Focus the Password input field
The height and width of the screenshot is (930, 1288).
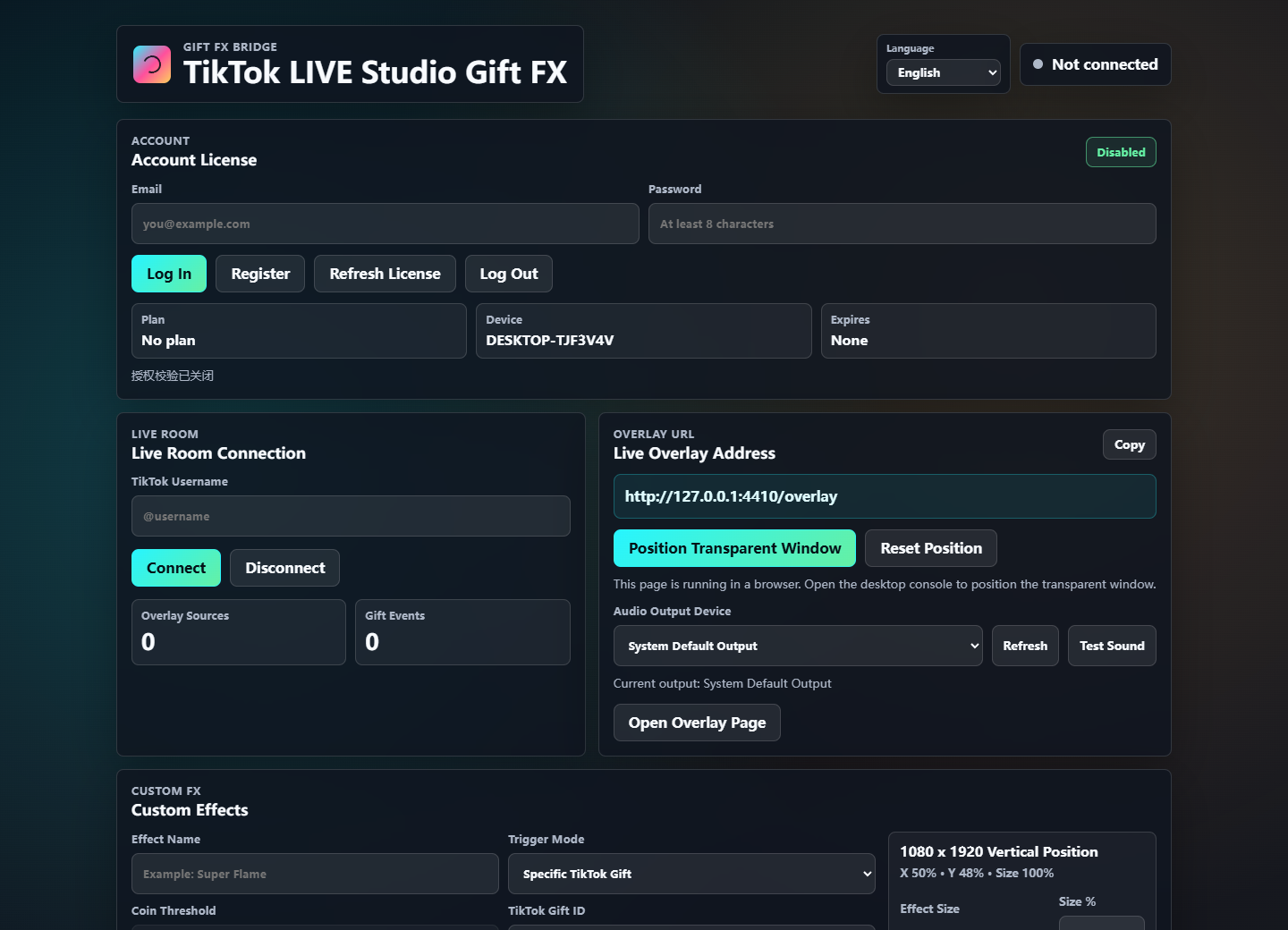902,224
